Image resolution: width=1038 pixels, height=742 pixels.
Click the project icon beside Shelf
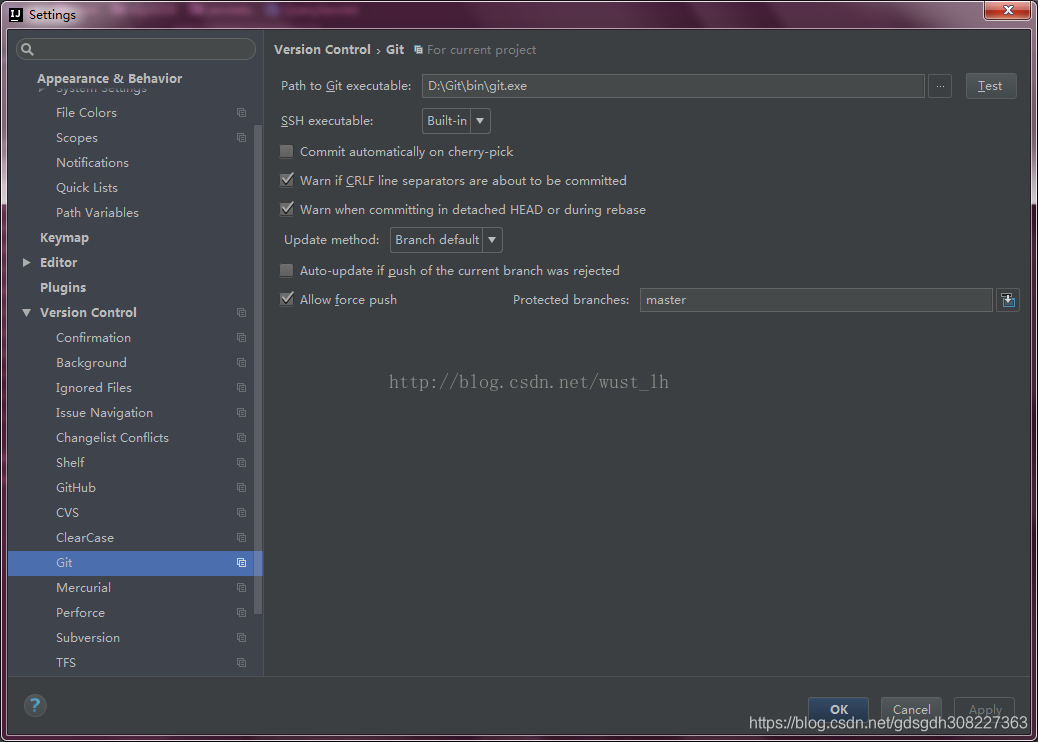(242, 463)
